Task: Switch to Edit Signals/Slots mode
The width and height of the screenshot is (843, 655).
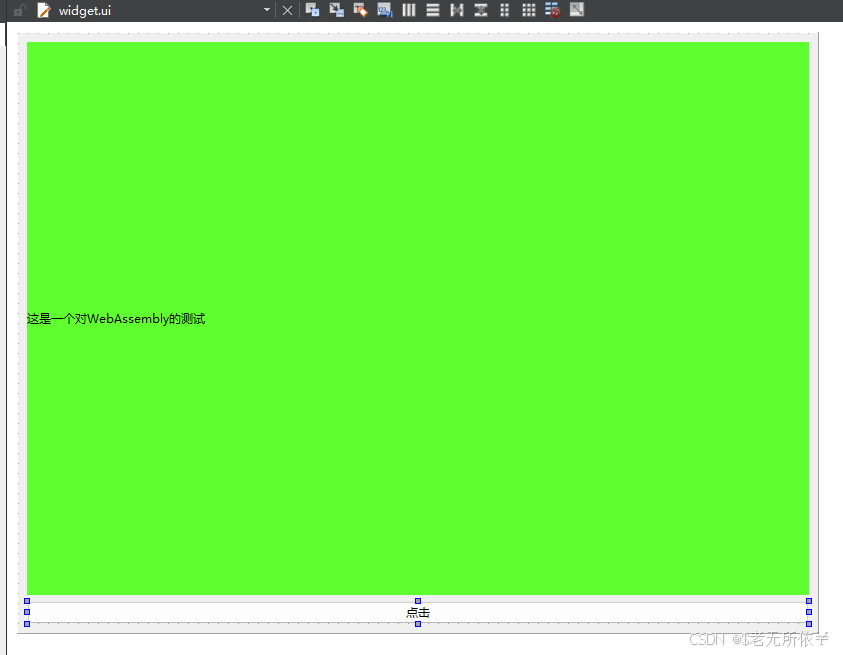Action: click(x=337, y=10)
